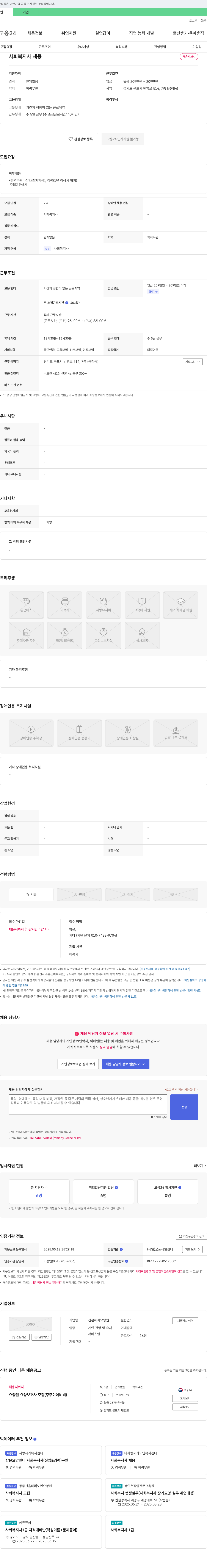This screenshot has width=207, height=1568.
Task: Open 지도 보기 dropdown in 인증기관 정보
Action: [192, 1250]
